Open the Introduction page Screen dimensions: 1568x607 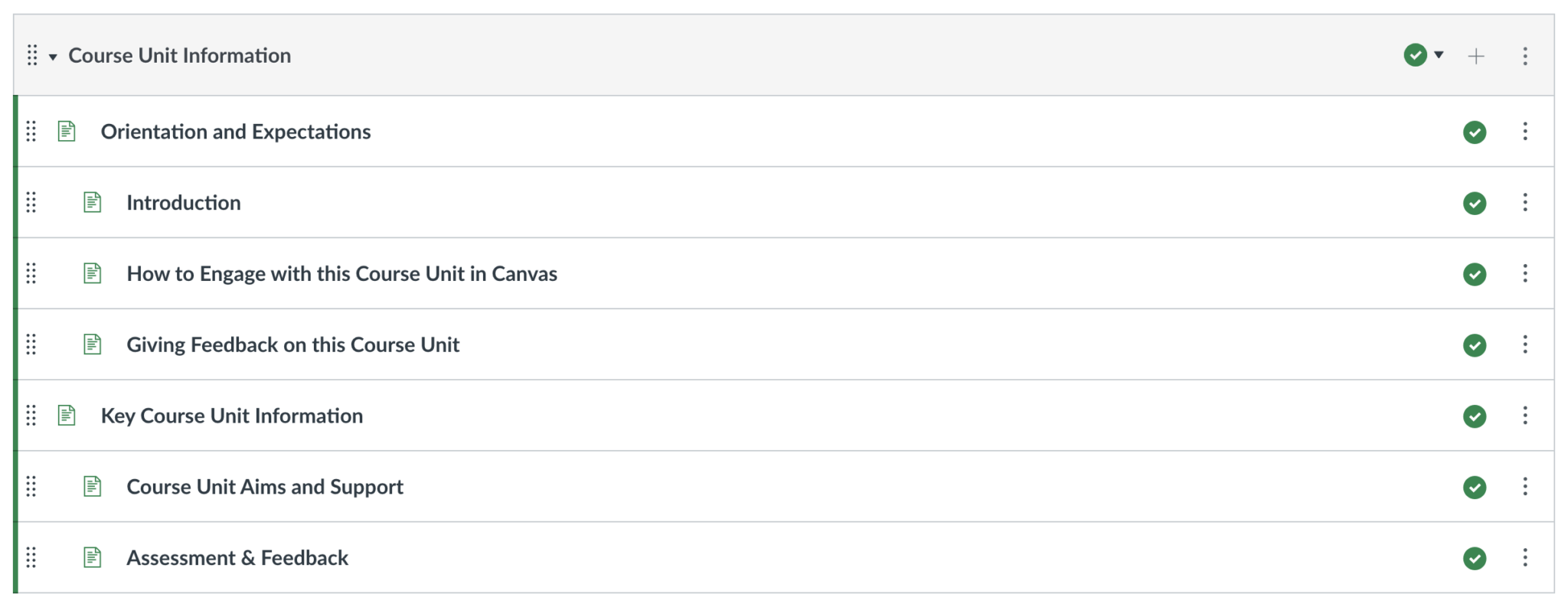(x=184, y=202)
